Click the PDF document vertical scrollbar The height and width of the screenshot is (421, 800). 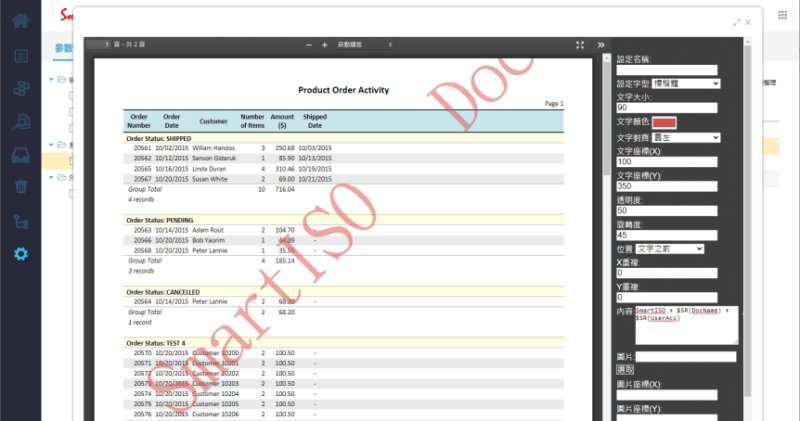click(x=607, y=117)
